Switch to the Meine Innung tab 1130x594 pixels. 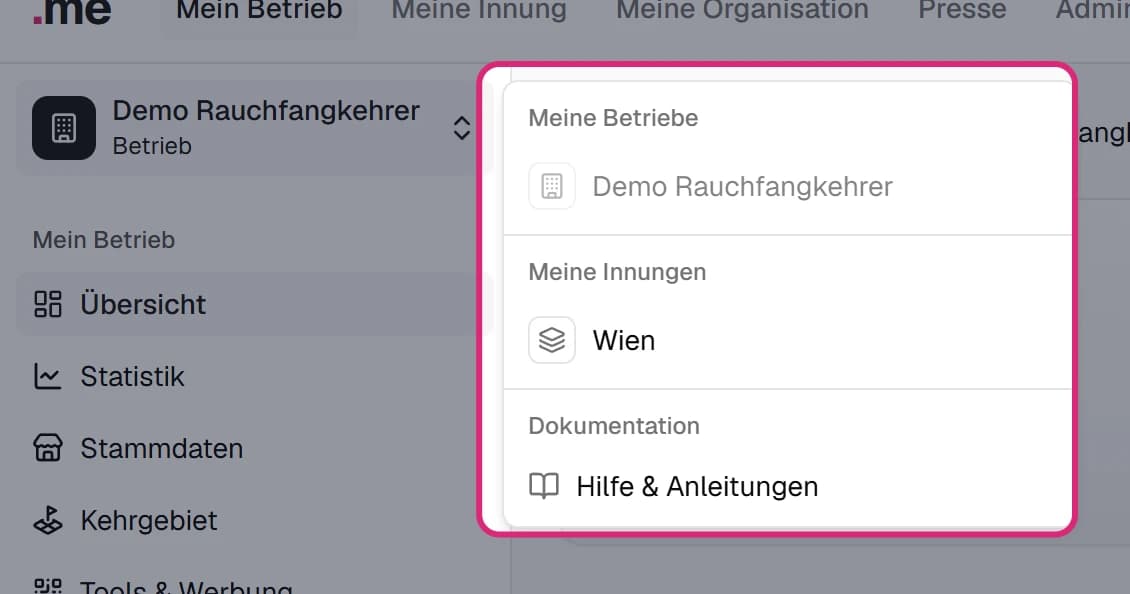point(479,11)
